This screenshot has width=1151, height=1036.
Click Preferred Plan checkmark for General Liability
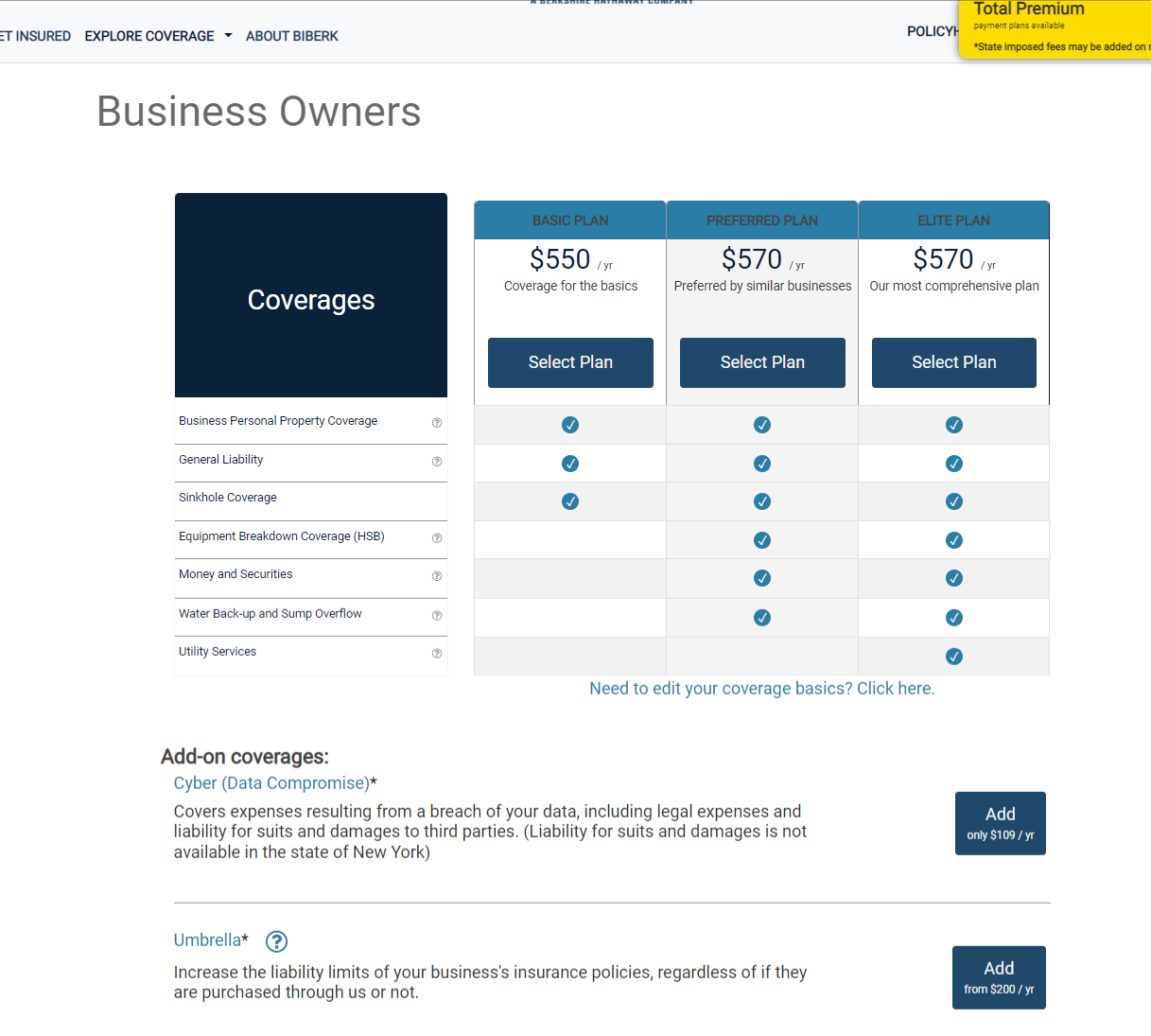point(762,464)
